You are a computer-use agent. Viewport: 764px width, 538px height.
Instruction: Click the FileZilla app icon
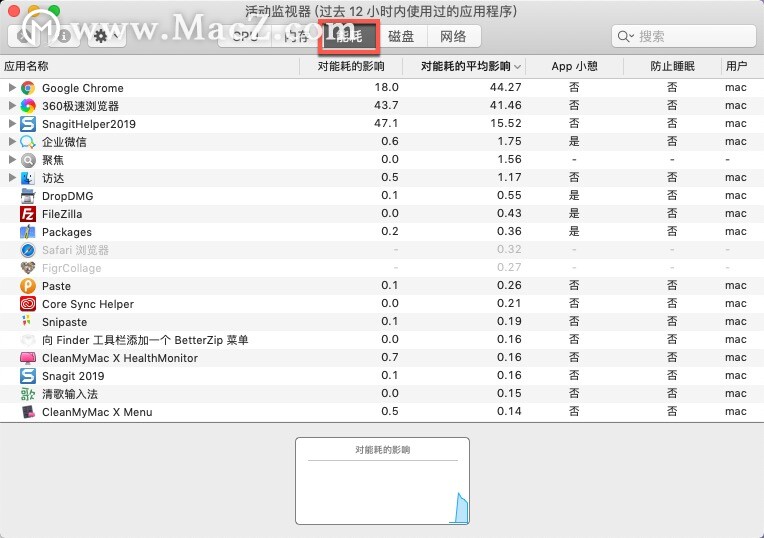[x=28, y=214]
